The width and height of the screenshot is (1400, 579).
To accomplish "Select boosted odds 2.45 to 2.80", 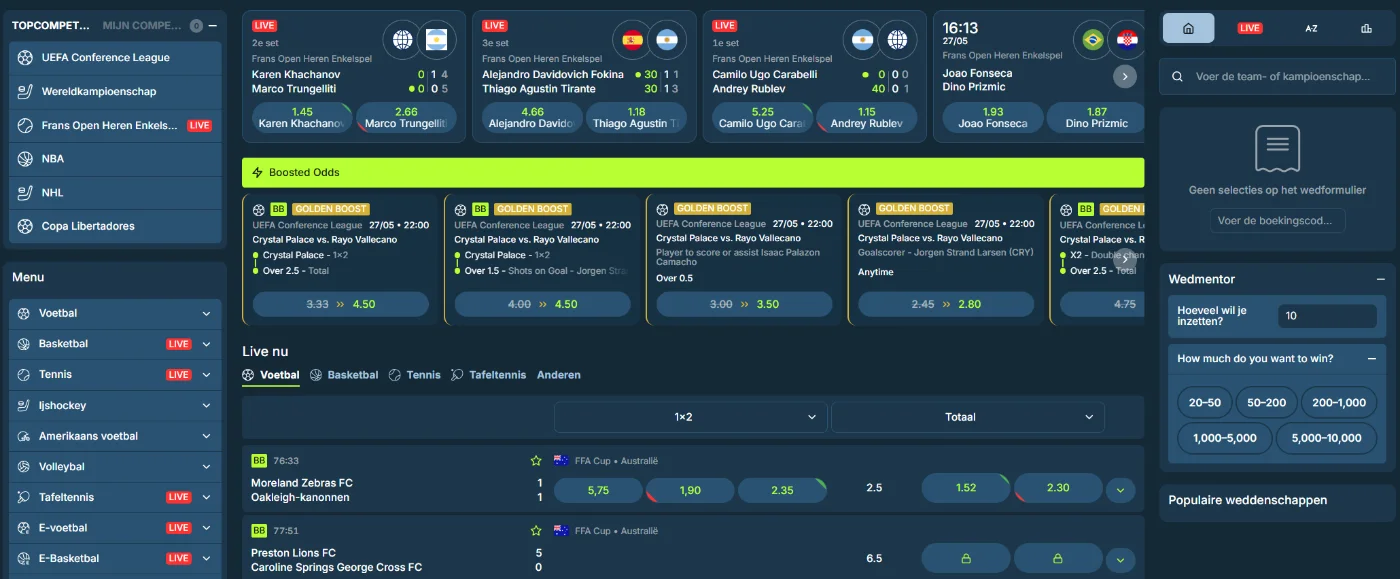I will [x=946, y=304].
